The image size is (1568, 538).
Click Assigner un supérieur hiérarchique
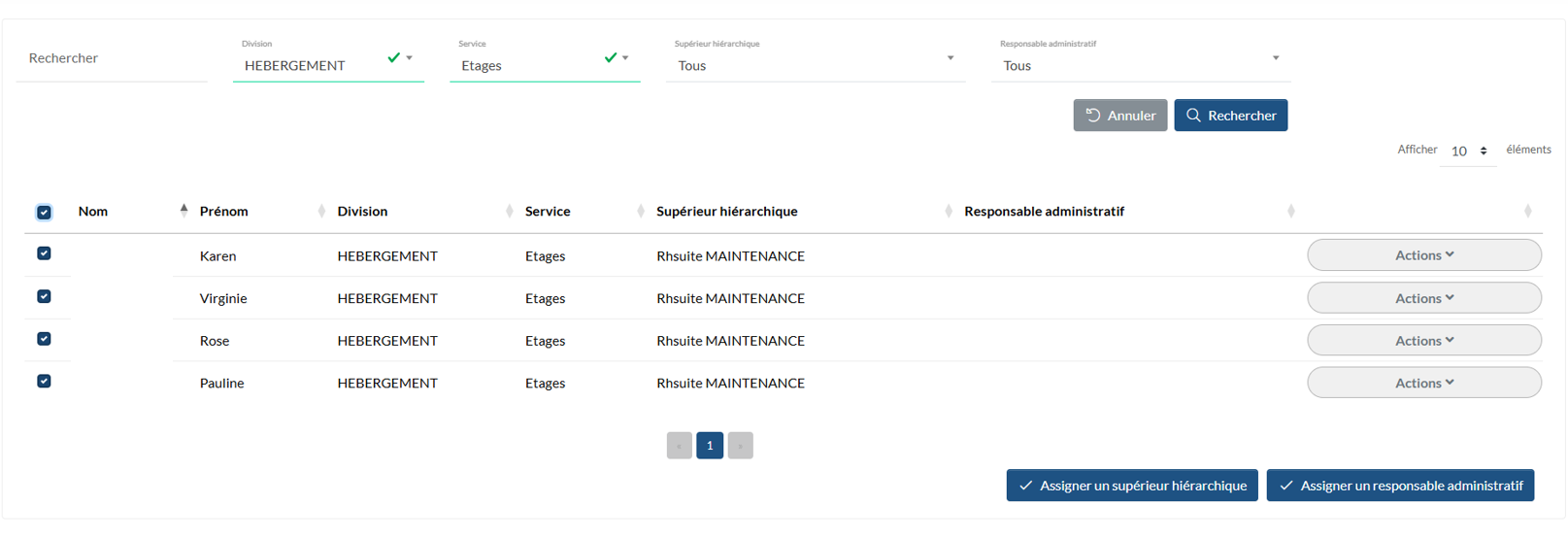[1132, 486]
